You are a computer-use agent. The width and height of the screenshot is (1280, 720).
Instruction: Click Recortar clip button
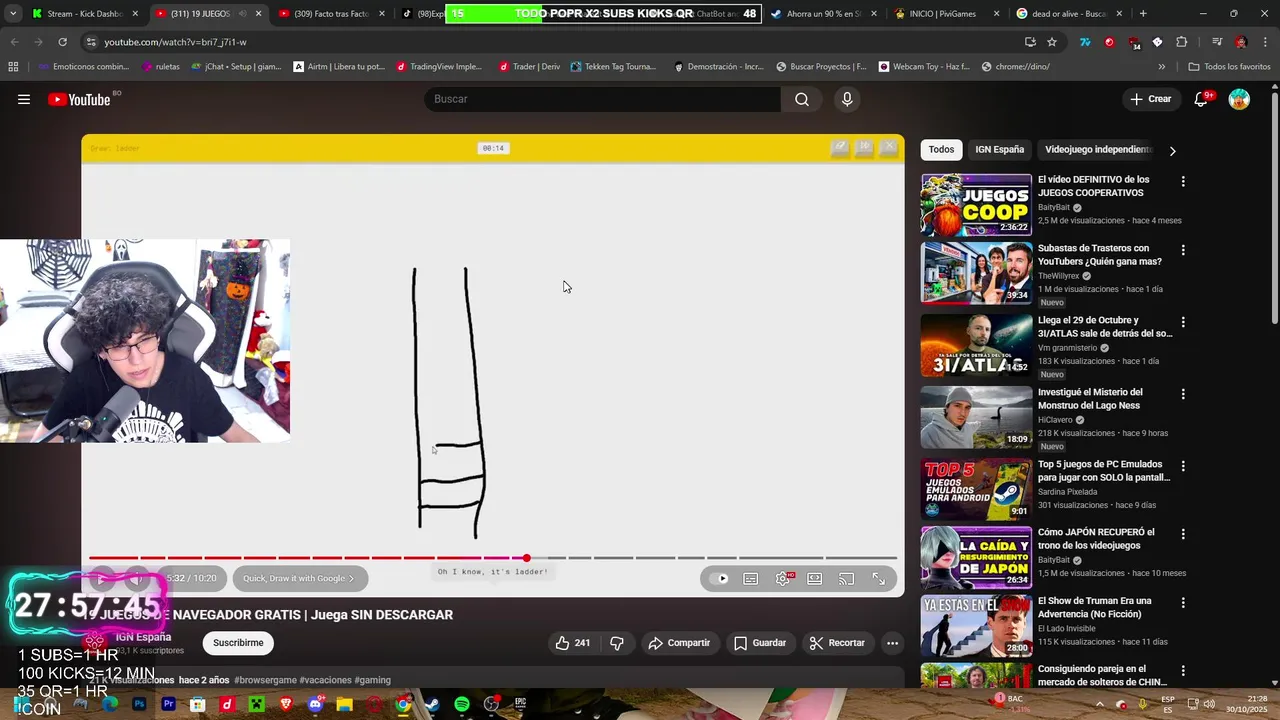tap(837, 643)
